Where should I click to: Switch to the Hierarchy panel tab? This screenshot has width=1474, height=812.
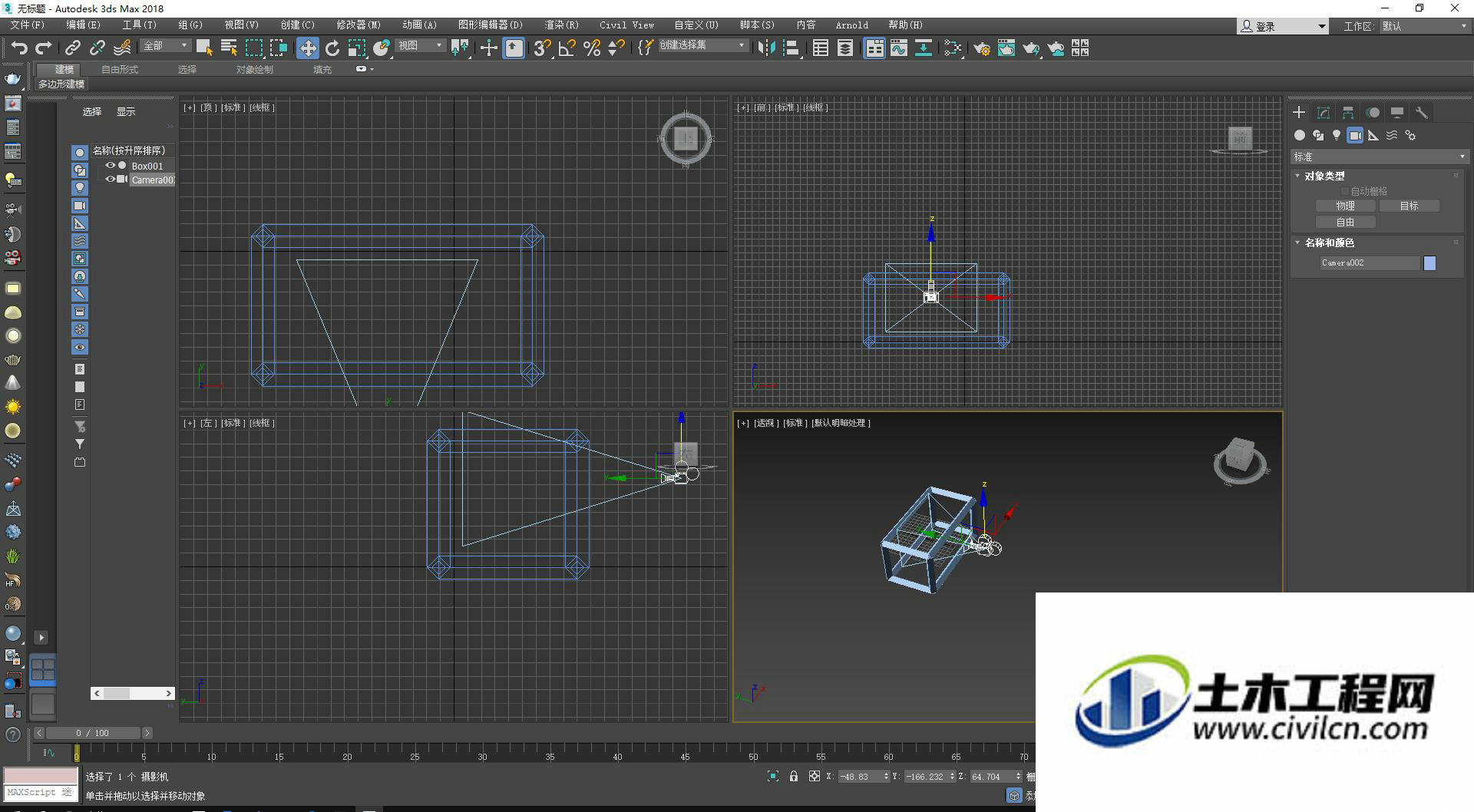tap(1348, 113)
